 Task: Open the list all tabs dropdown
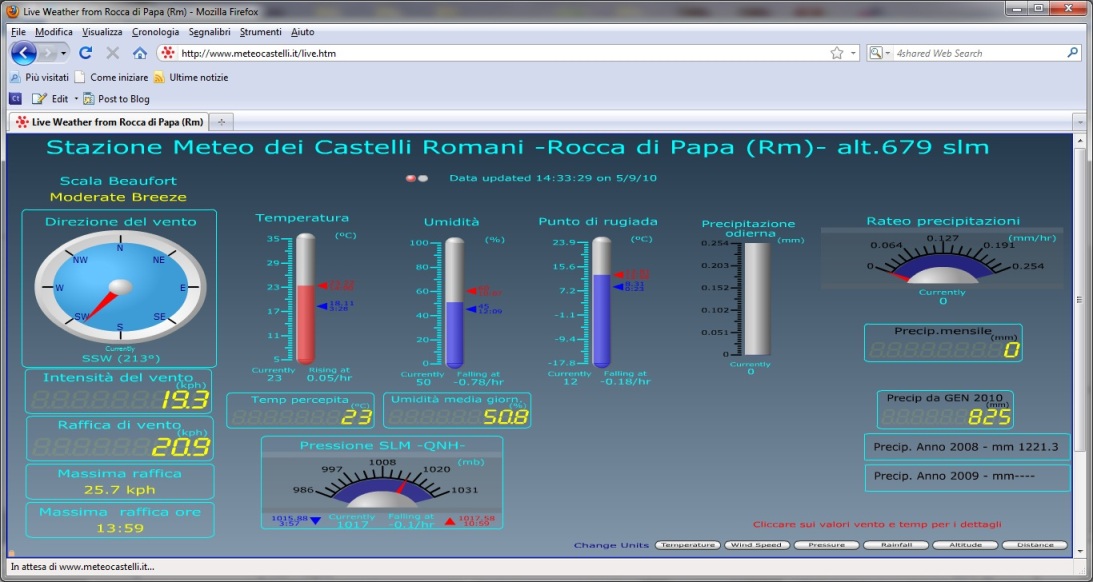coord(1078,122)
